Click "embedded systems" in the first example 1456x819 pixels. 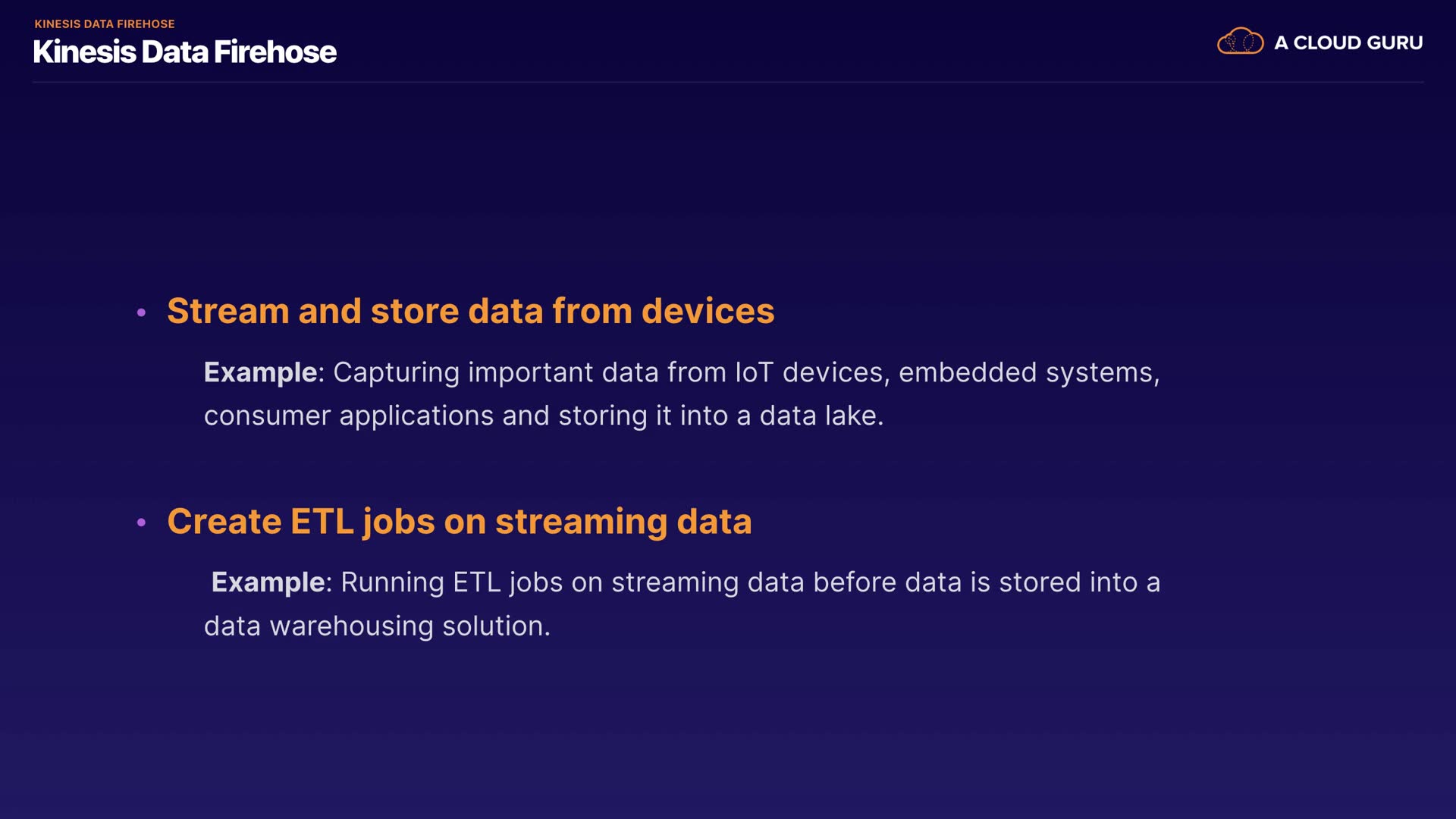pyautogui.click(x=1028, y=372)
